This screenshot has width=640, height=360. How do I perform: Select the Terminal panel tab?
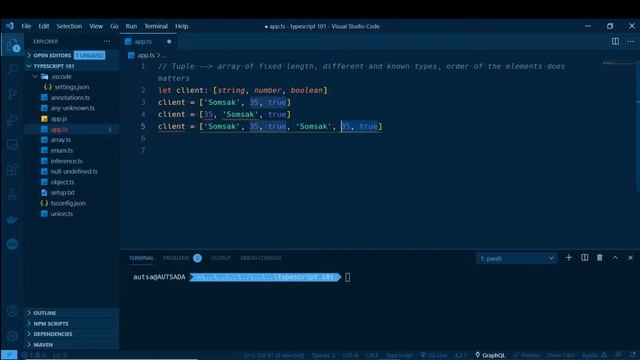[141, 258]
